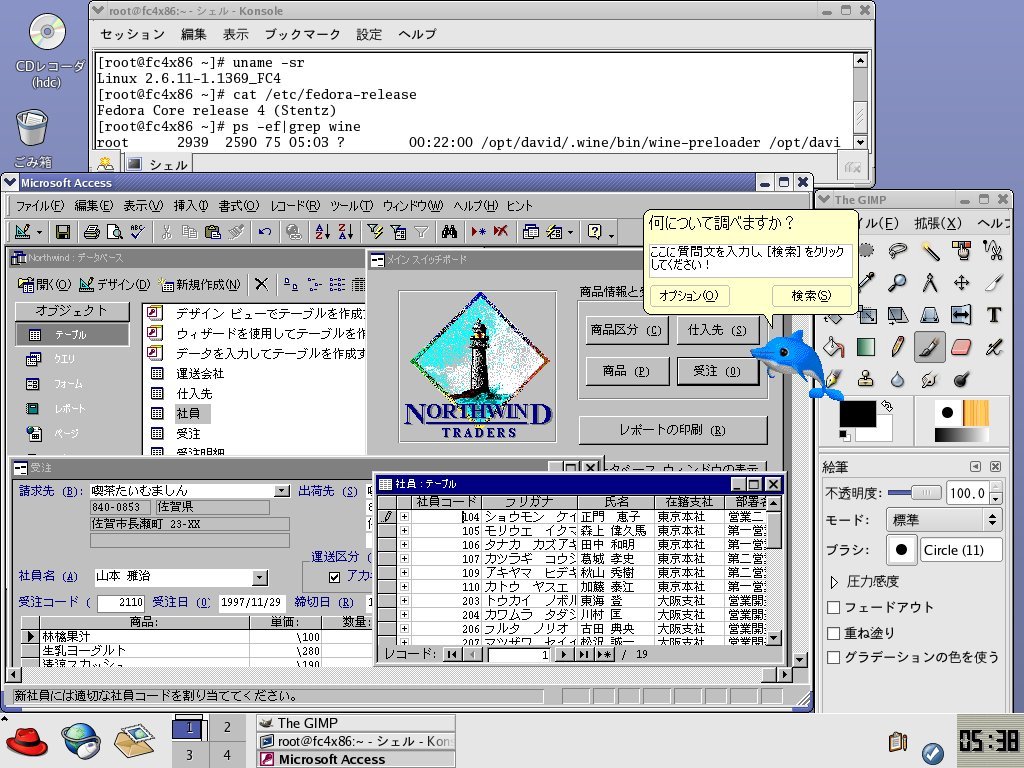The height and width of the screenshot is (768, 1024).
Task: Expand the 圧力感度 section in GIMP
Action: click(834, 581)
